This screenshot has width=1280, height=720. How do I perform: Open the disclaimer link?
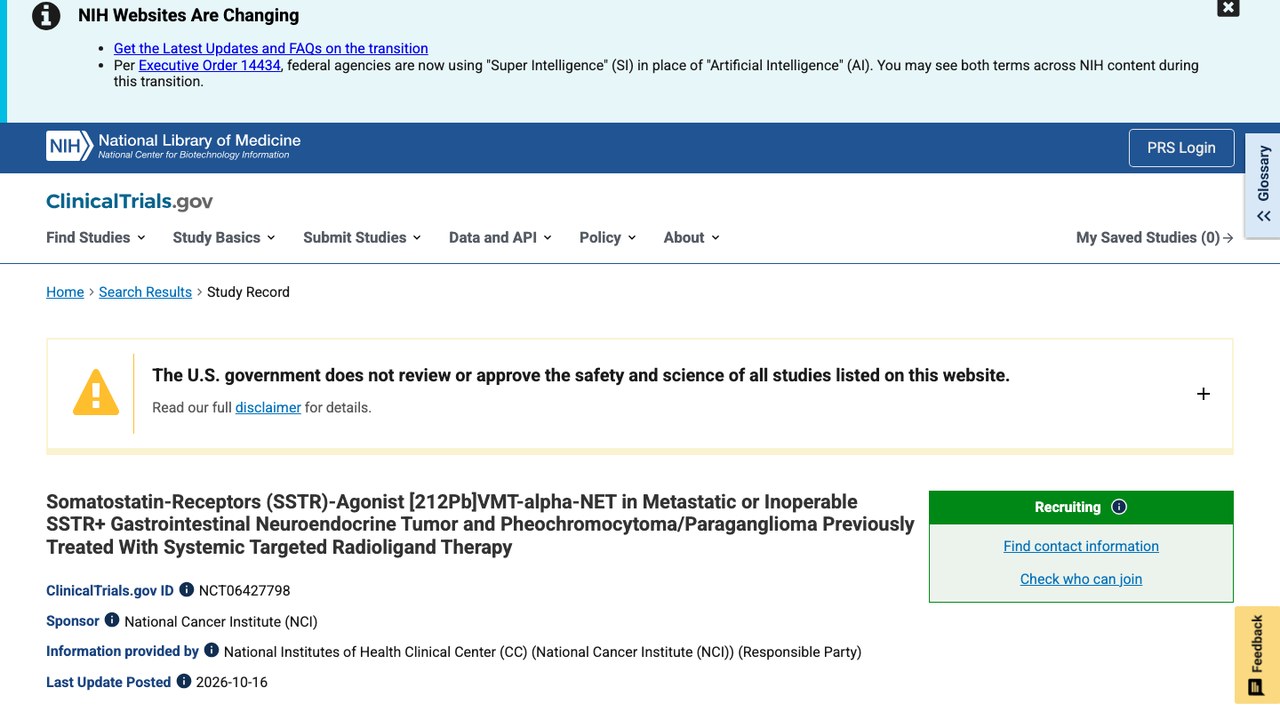coord(268,407)
